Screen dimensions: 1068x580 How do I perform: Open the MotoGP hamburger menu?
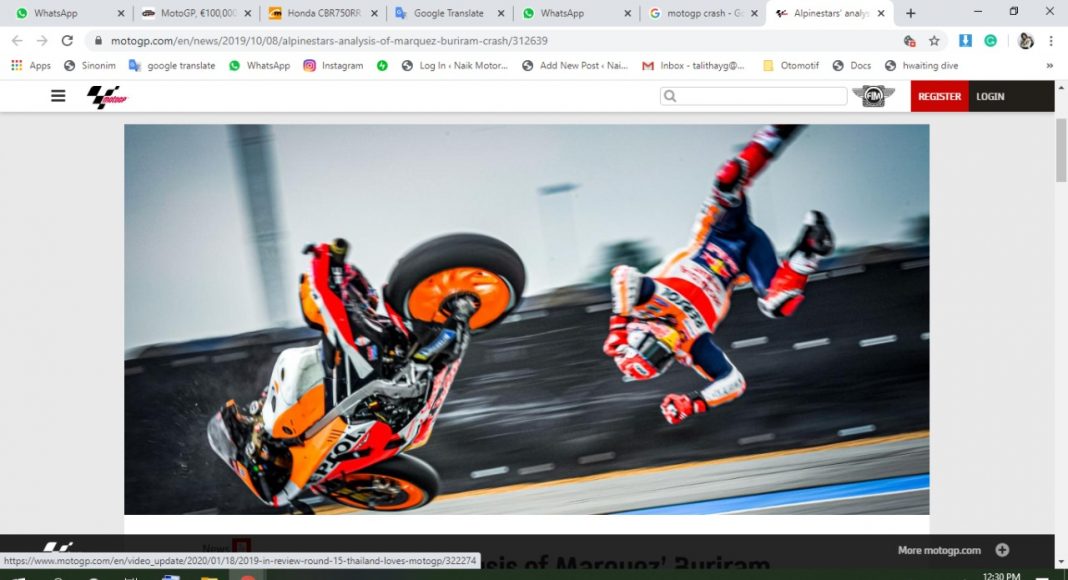click(x=58, y=96)
